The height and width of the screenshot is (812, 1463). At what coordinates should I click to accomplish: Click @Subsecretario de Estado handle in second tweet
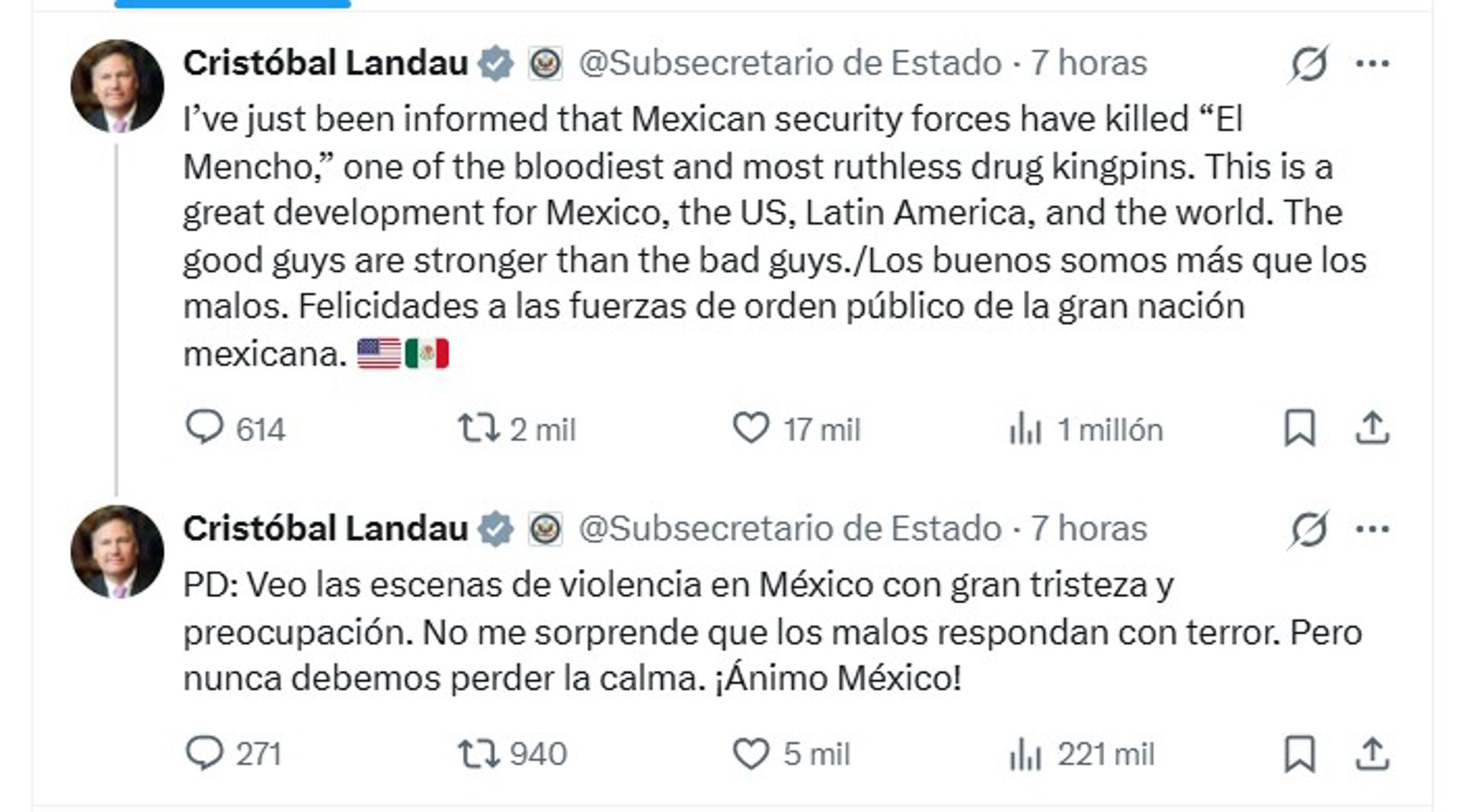789,529
